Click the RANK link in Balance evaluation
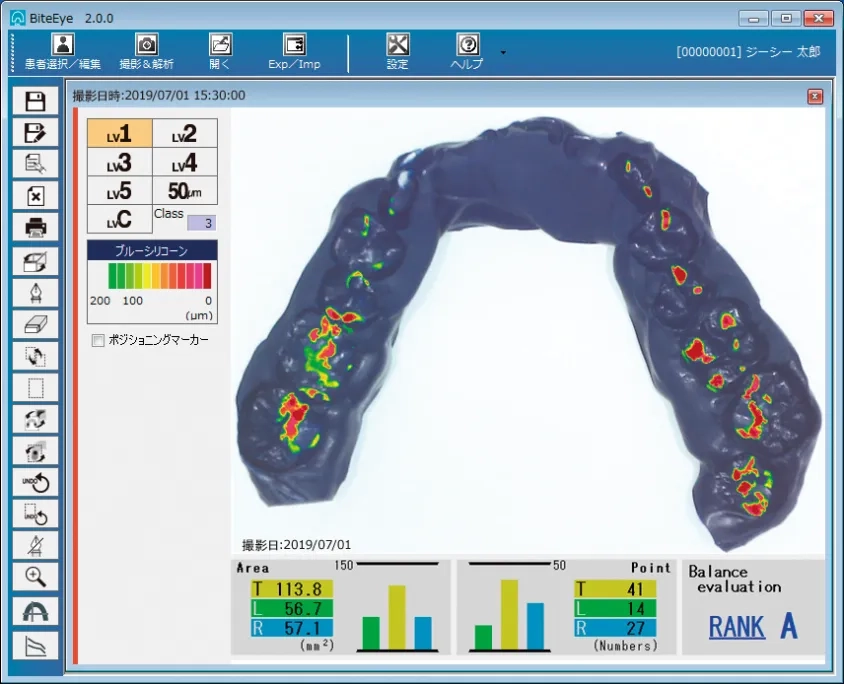This screenshot has width=844, height=684. coord(737,627)
